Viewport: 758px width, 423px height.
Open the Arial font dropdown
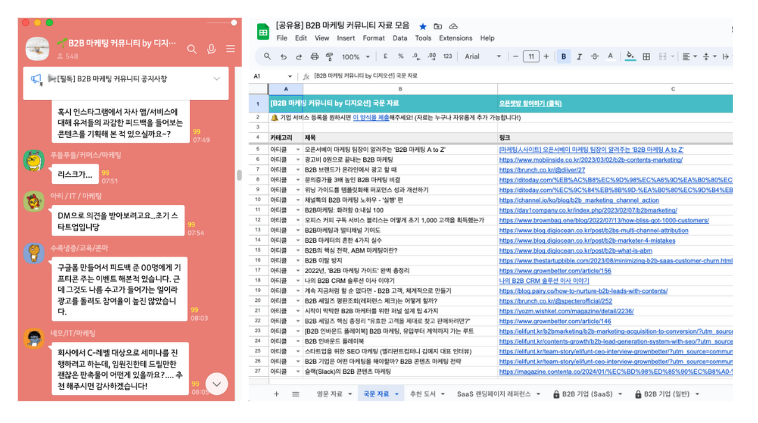[x=482, y=57]
